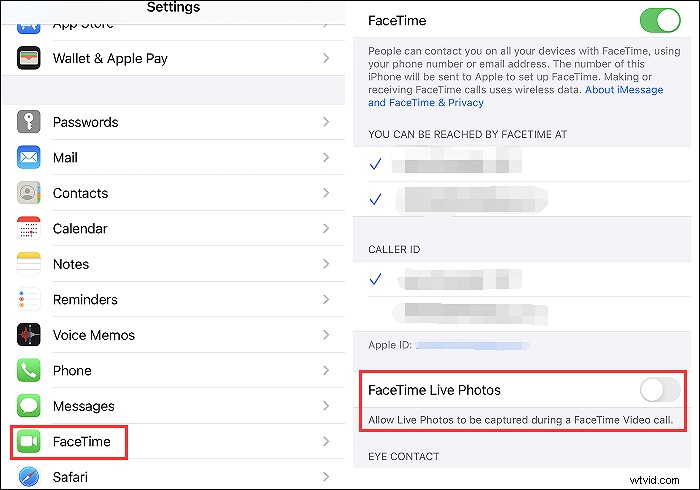The height and width of the screenshot is (490, 700).
Task: Uncheck the first reachable-at contact entry
Action: (x=522, y=164)
